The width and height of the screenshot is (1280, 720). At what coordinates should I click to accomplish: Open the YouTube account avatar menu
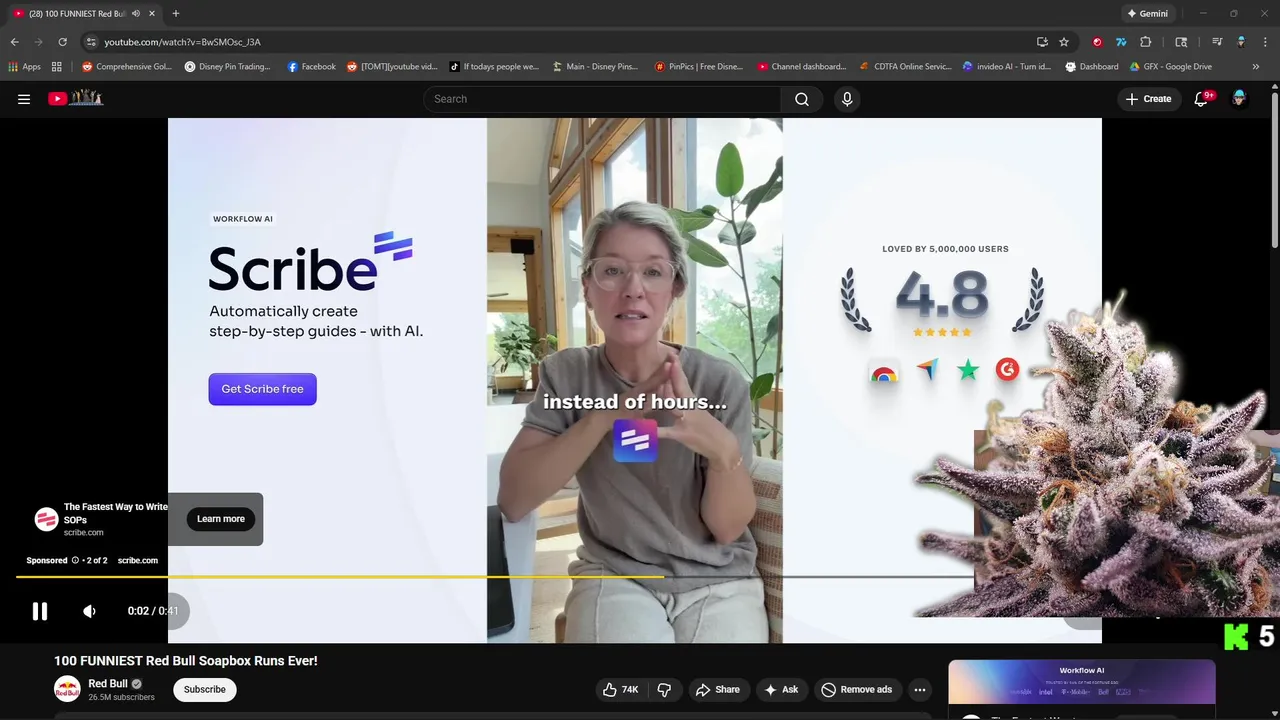click(1239, 98)
